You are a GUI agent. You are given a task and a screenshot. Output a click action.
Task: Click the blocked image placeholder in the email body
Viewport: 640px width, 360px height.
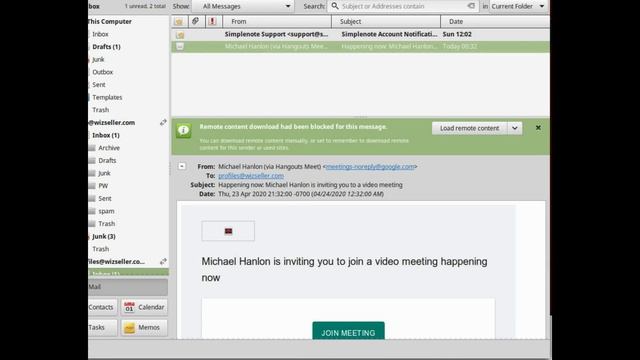pos(228,231)
